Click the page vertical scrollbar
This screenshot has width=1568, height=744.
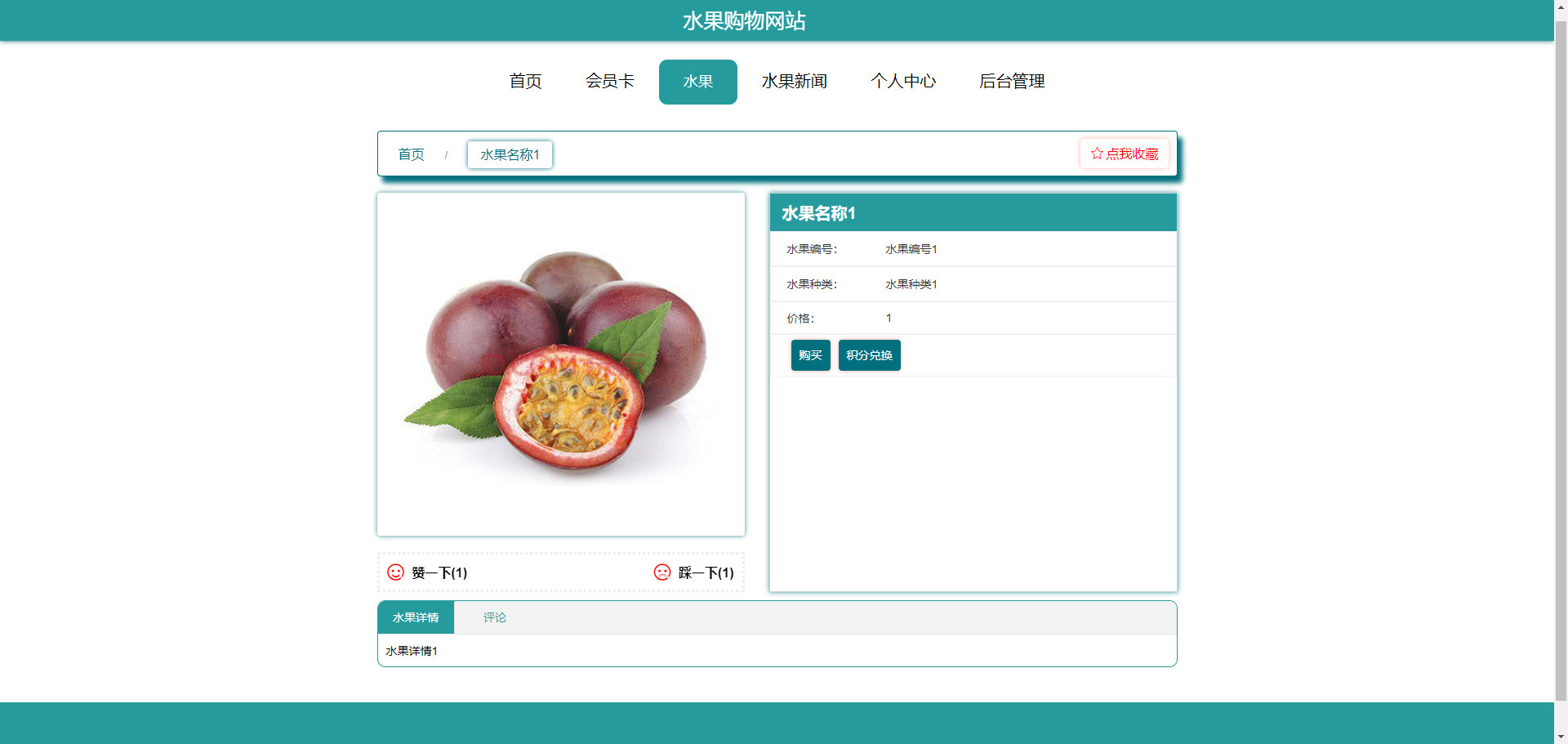pyautogui.click(x=1561, y=359)
